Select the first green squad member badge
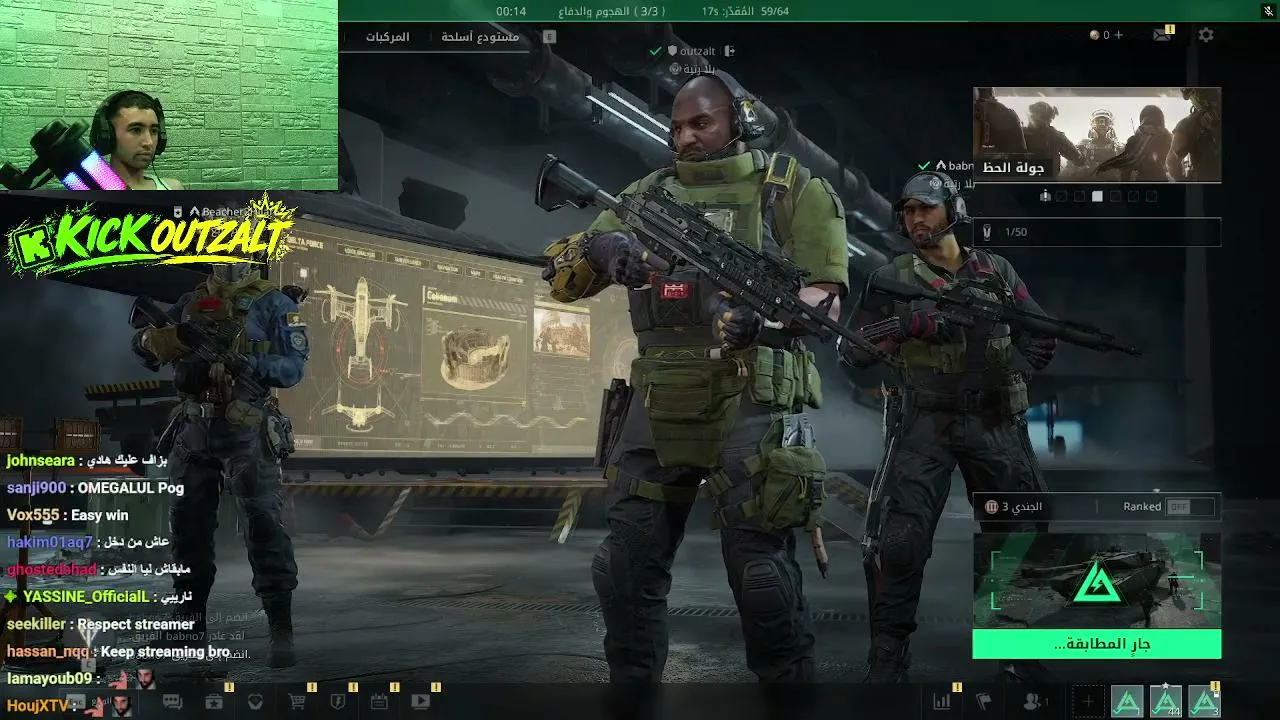Image resolution: width=1280 pixels, height=720 pixels. pos(1127,702)
